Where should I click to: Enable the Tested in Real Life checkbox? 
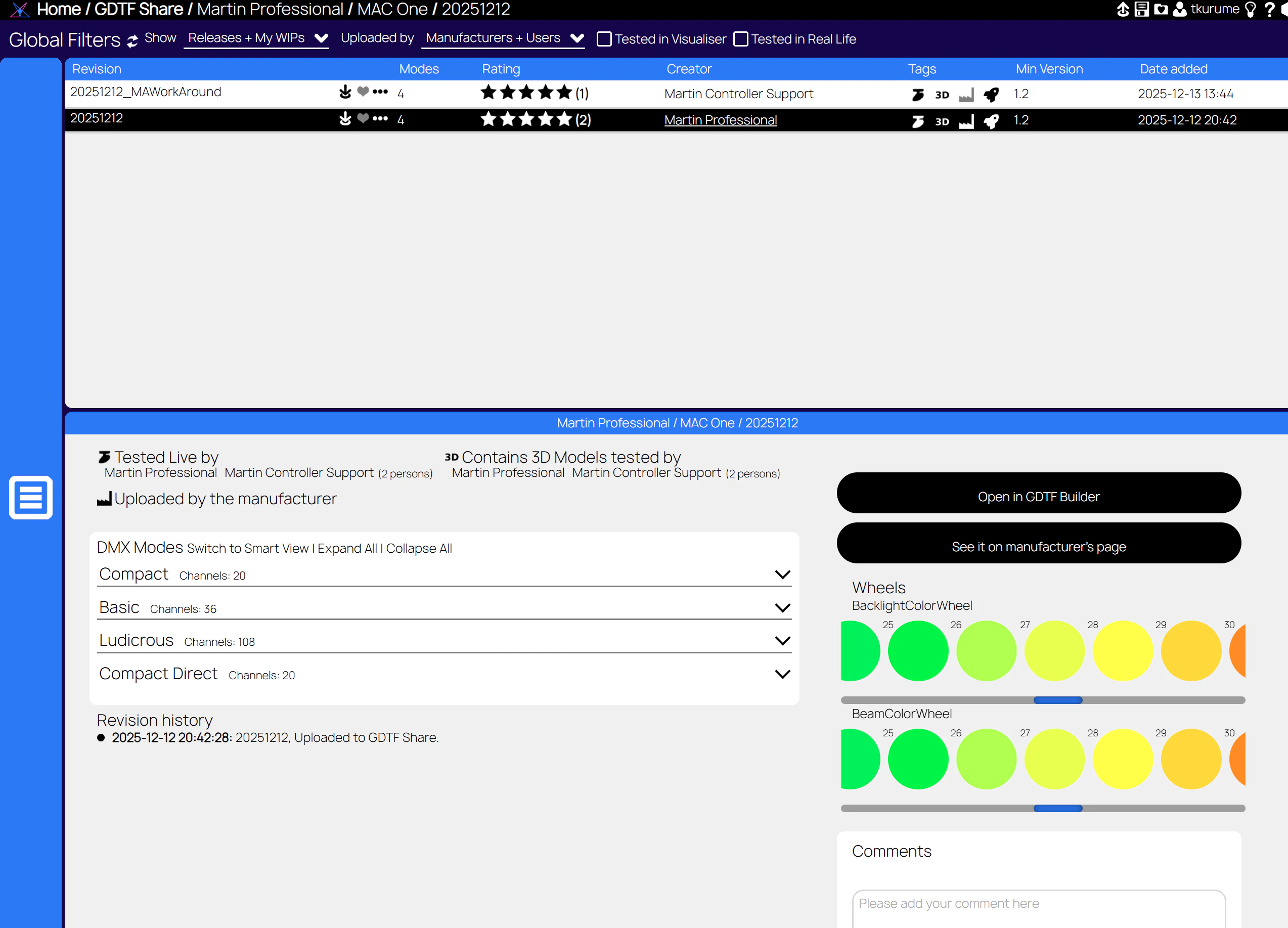(x=740, y=39)
